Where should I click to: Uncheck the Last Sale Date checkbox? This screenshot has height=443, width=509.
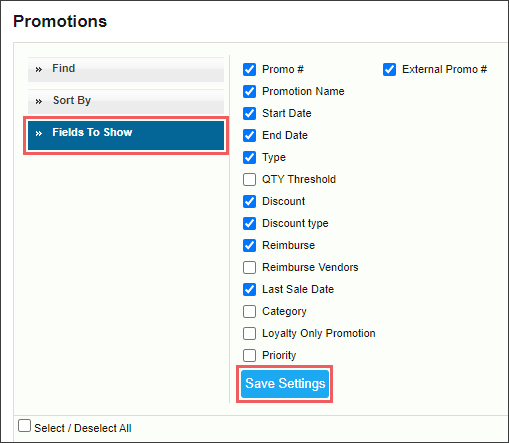[249, 290]
